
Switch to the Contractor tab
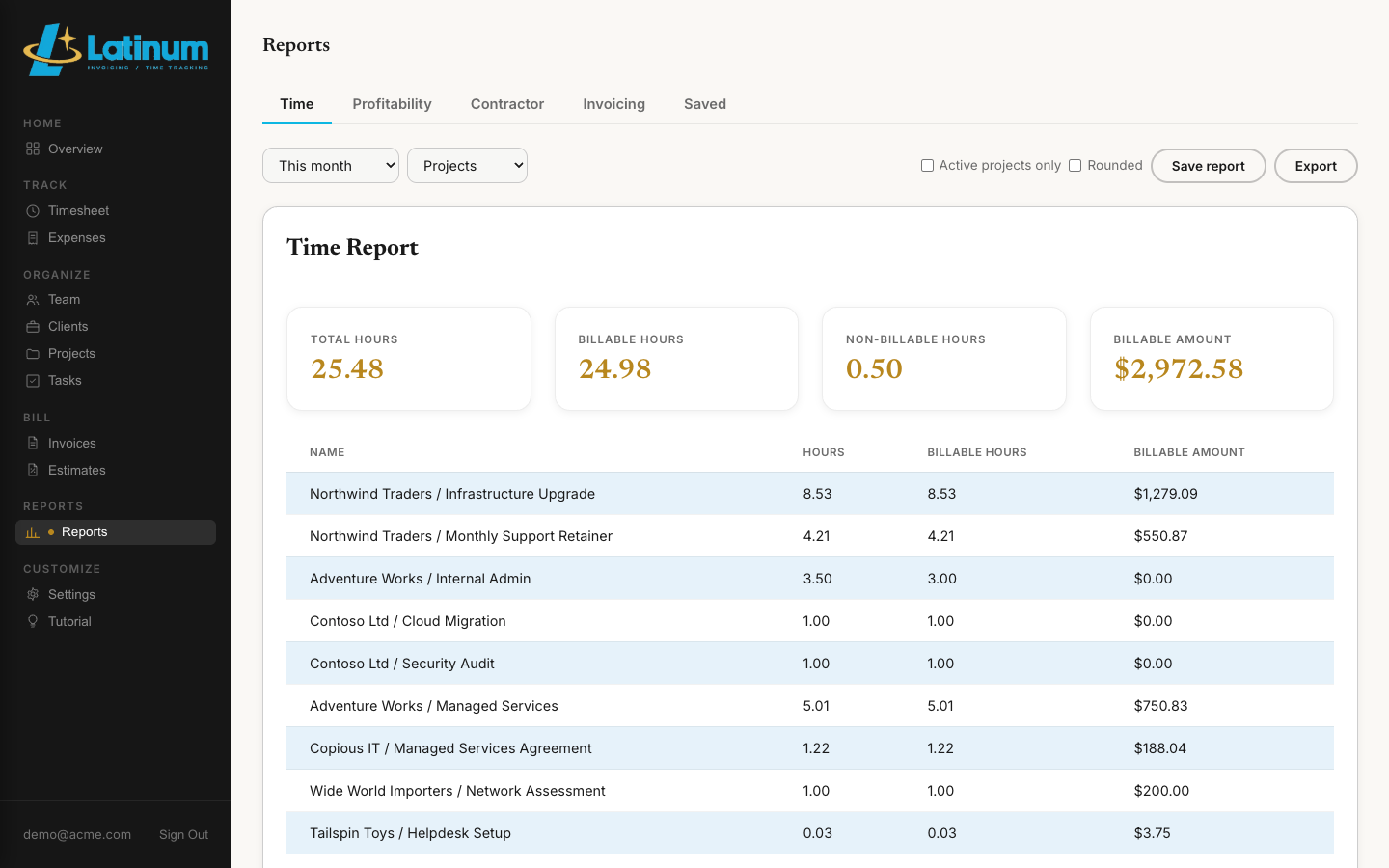507,104
